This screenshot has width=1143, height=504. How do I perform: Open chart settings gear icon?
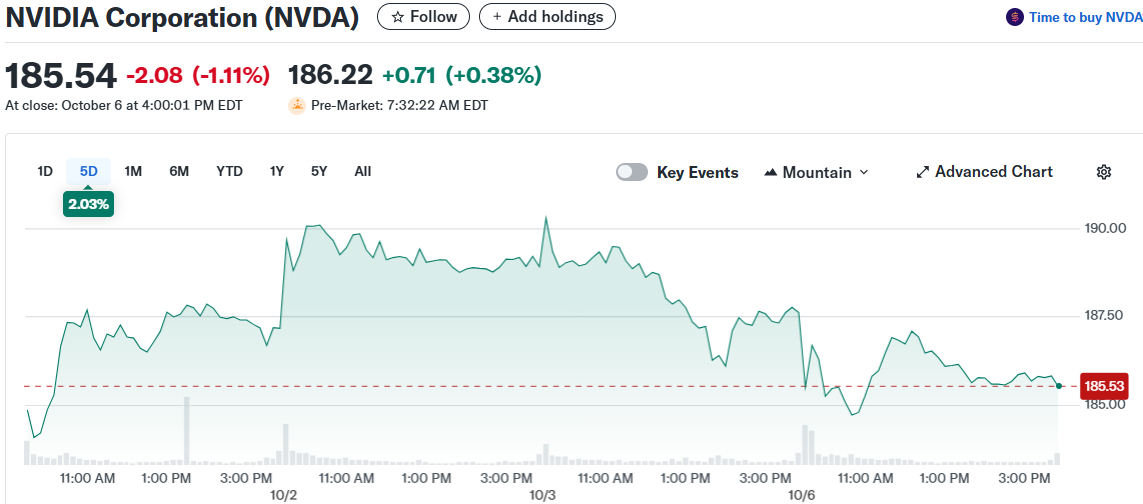pyautogui.click(x=1104, y=172)
